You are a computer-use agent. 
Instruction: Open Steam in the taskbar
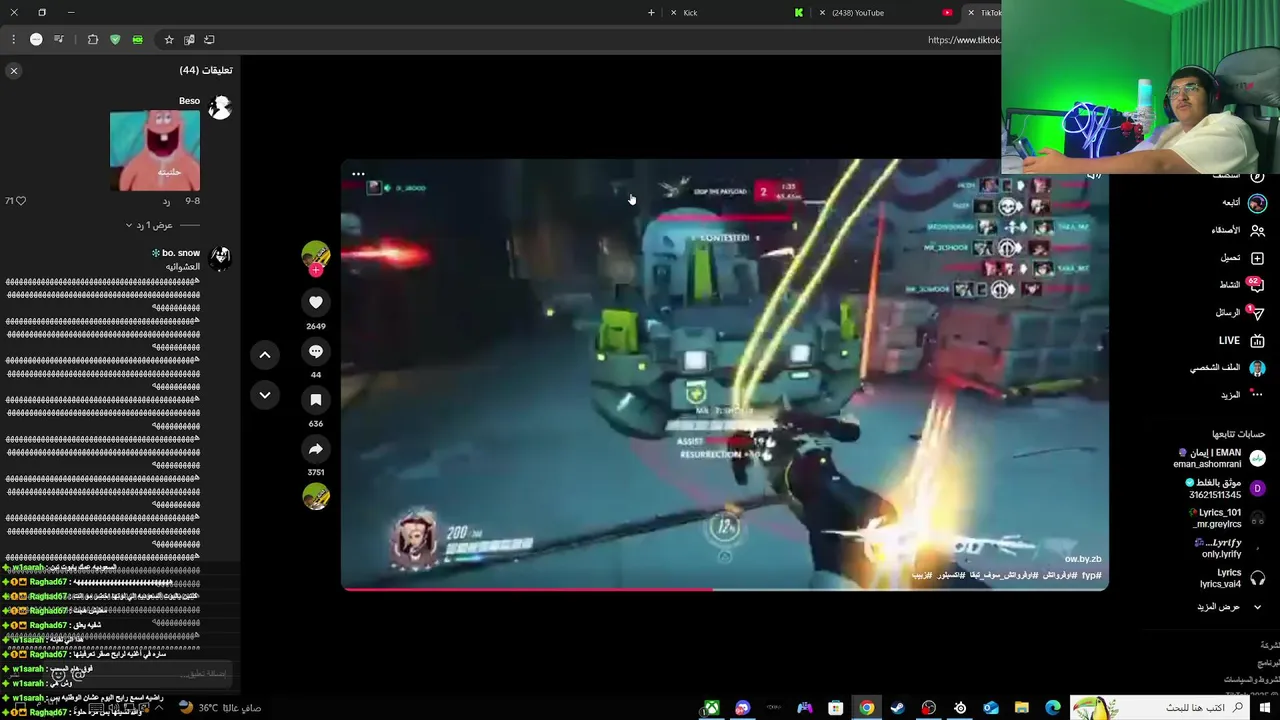pyautogui.click(x=897, y=708)
